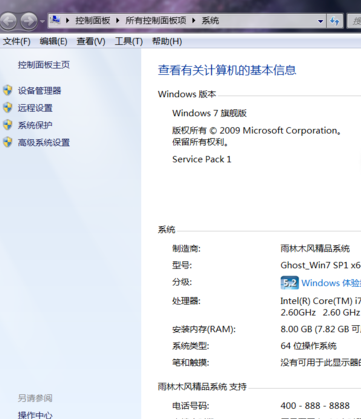
Task: Click shield icon beside 系统保护
Action: pyautogui.click(x=8, y=125)
